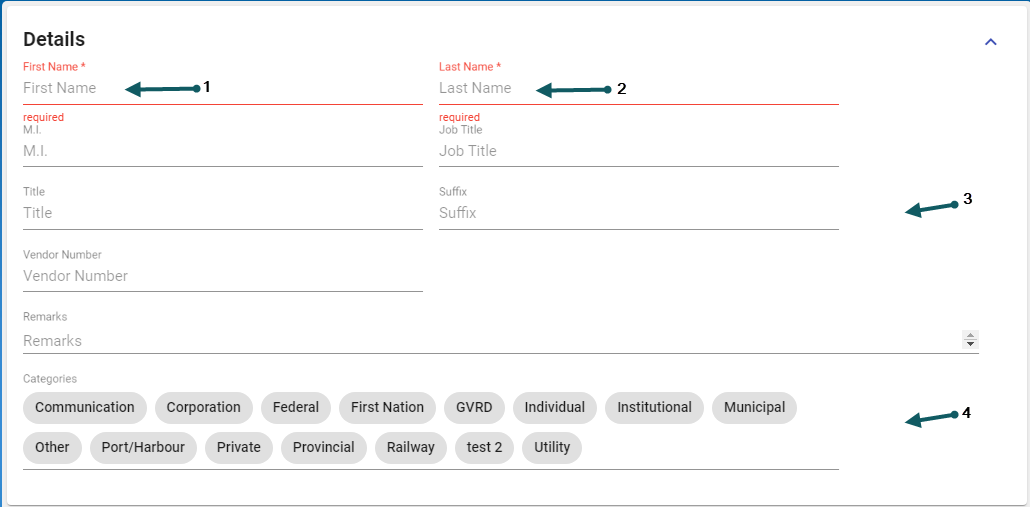The width and height of the screenshot is (1030, 507).
Task: Focus the Suffix input field
Action: click(x=638, y=213)
